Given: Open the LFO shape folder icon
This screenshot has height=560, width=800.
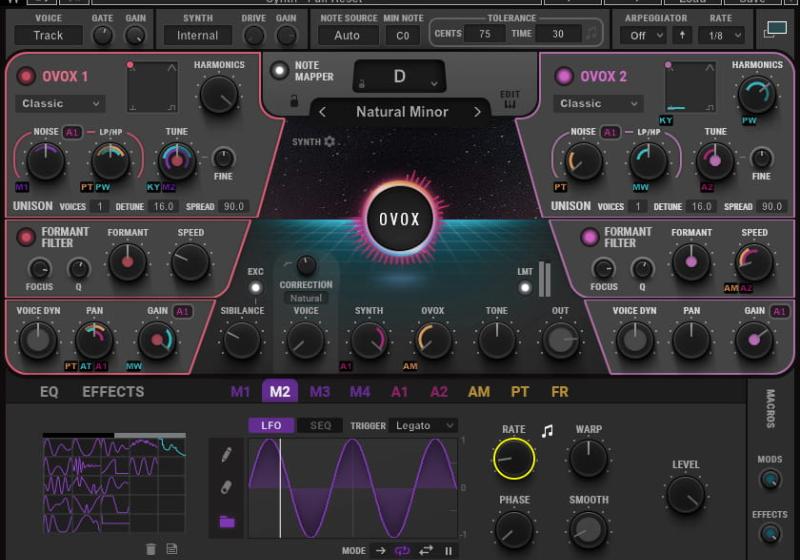Looking at the screenshot, I should pyautogui.click(x=226, y=521).
